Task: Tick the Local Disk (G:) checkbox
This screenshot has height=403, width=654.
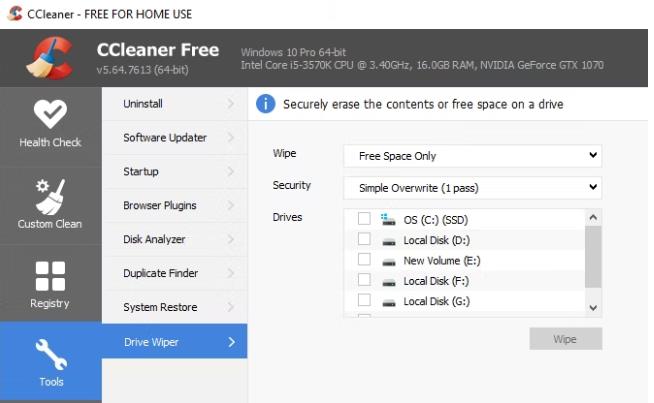Action: (364, 302)
